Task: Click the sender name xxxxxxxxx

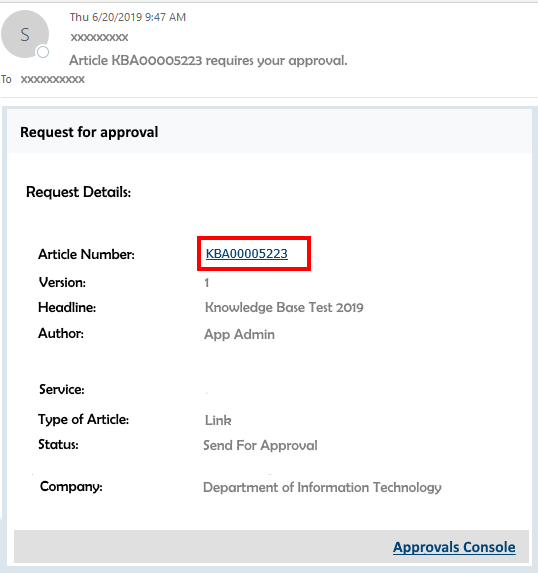Action: coord(99,37)
